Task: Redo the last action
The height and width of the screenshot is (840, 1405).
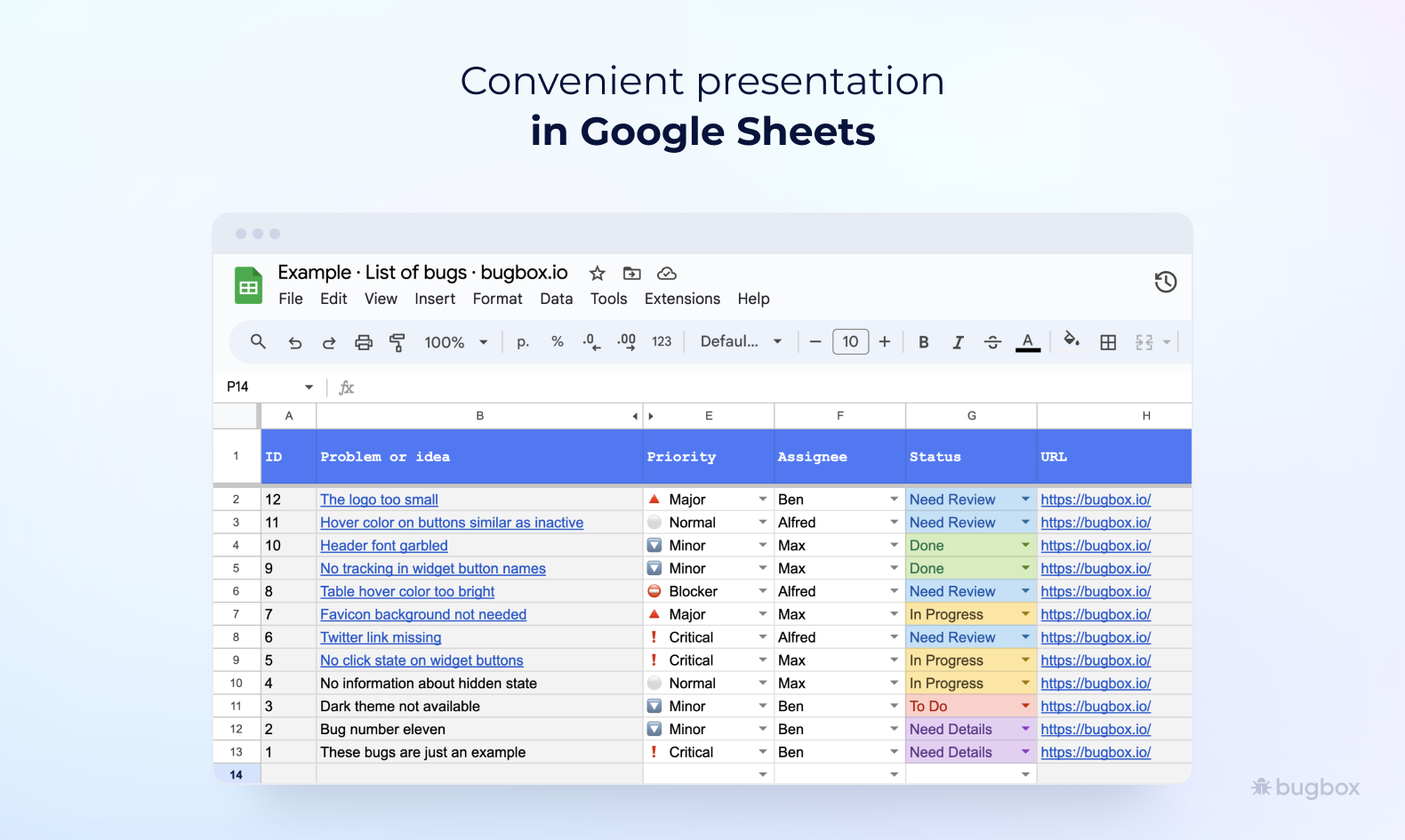Action: tap(329, 342)
